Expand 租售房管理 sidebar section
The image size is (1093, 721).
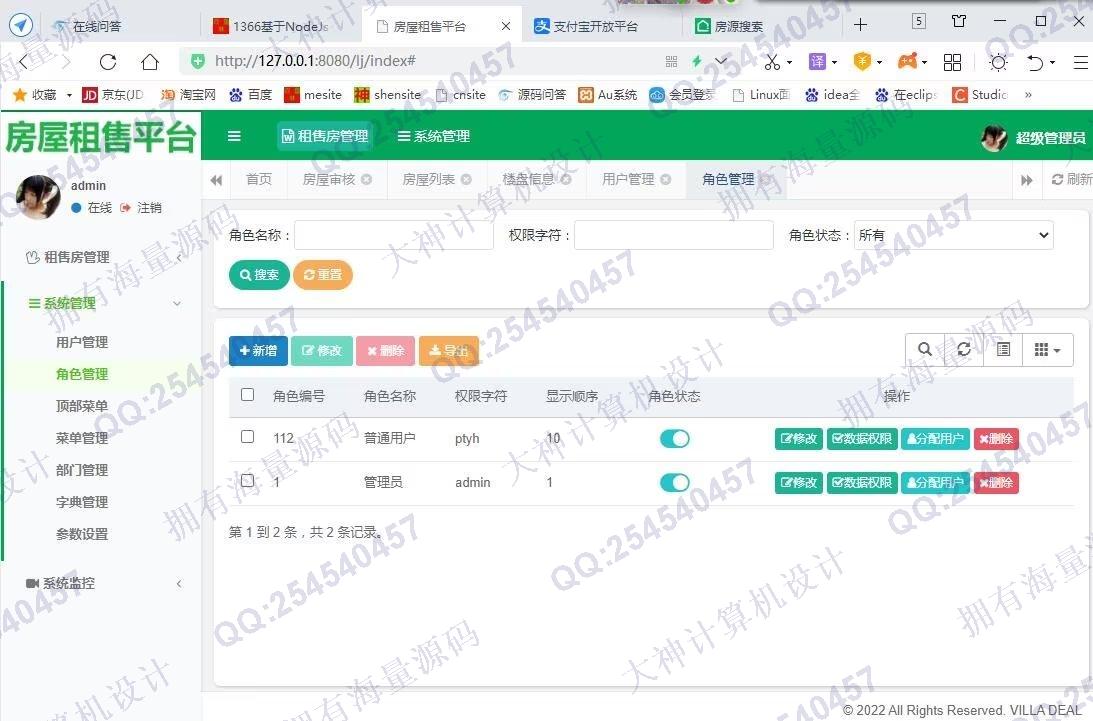(101, 257)
